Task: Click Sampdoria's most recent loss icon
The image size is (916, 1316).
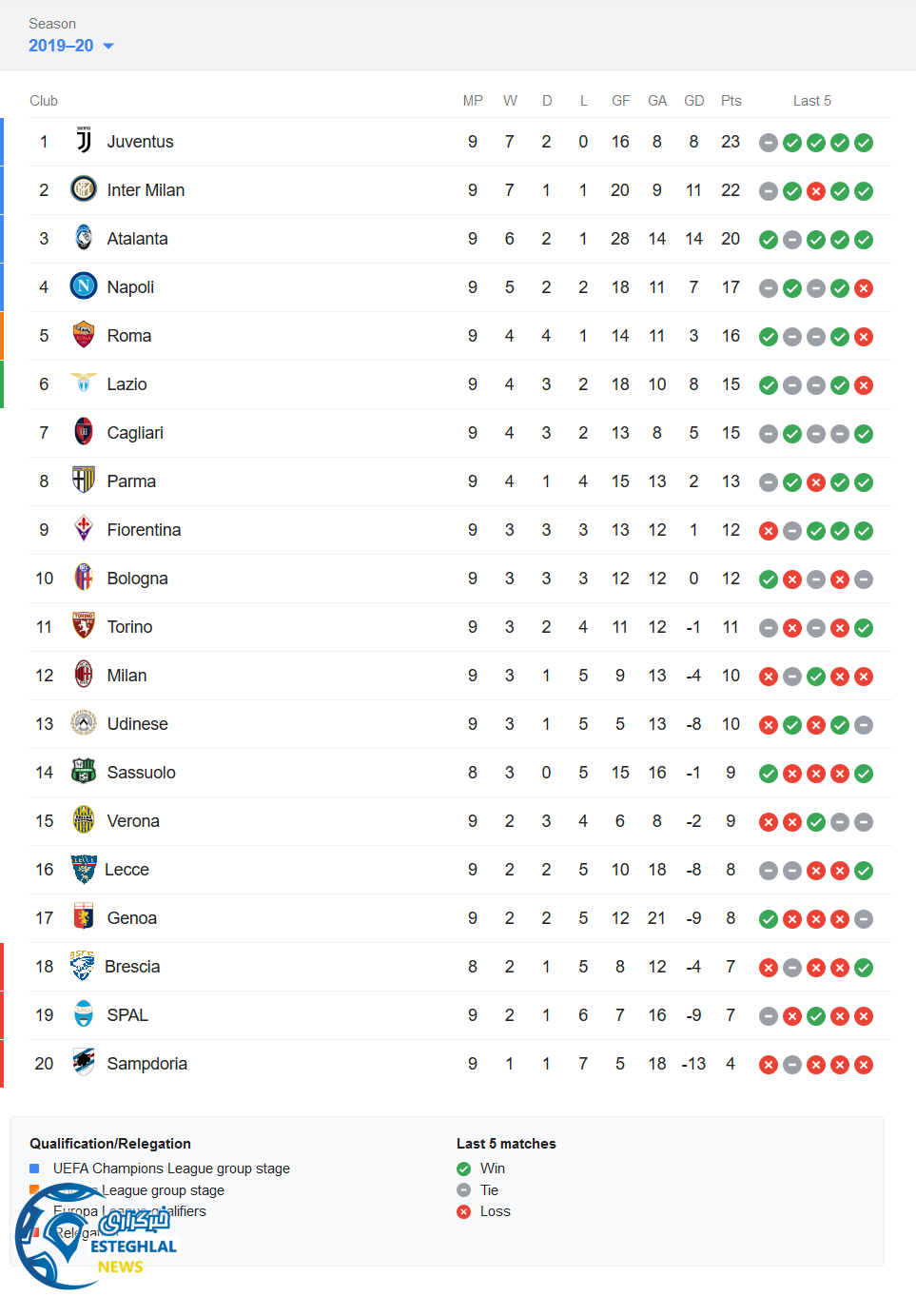Action: [x=864, y=1065]
